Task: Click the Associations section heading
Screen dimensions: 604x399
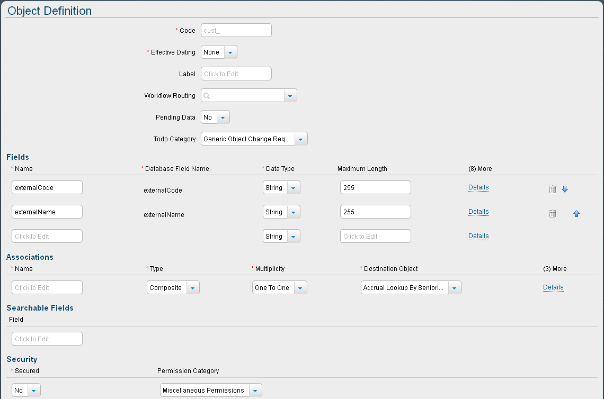Action: [30, 257]
